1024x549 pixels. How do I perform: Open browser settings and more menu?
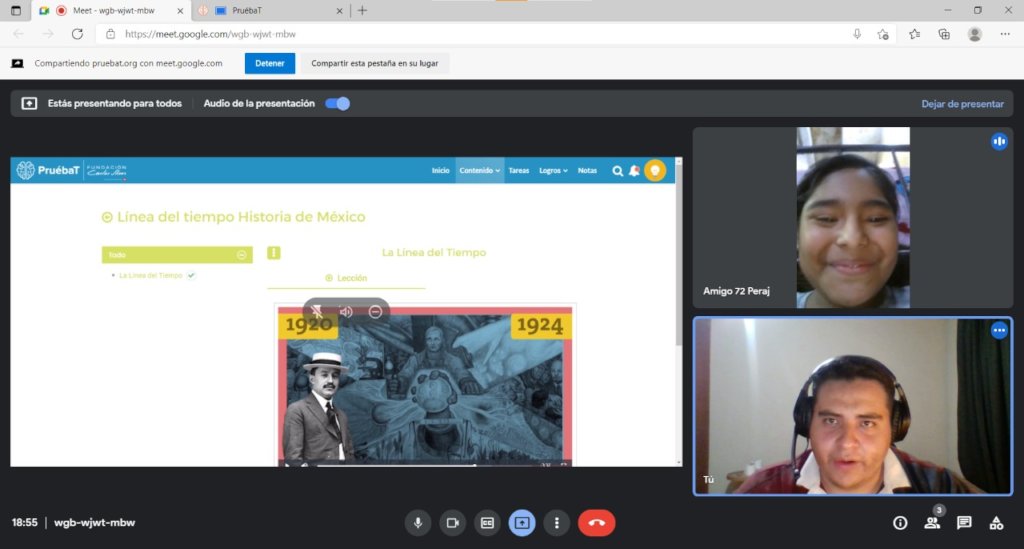(1005, 34)
